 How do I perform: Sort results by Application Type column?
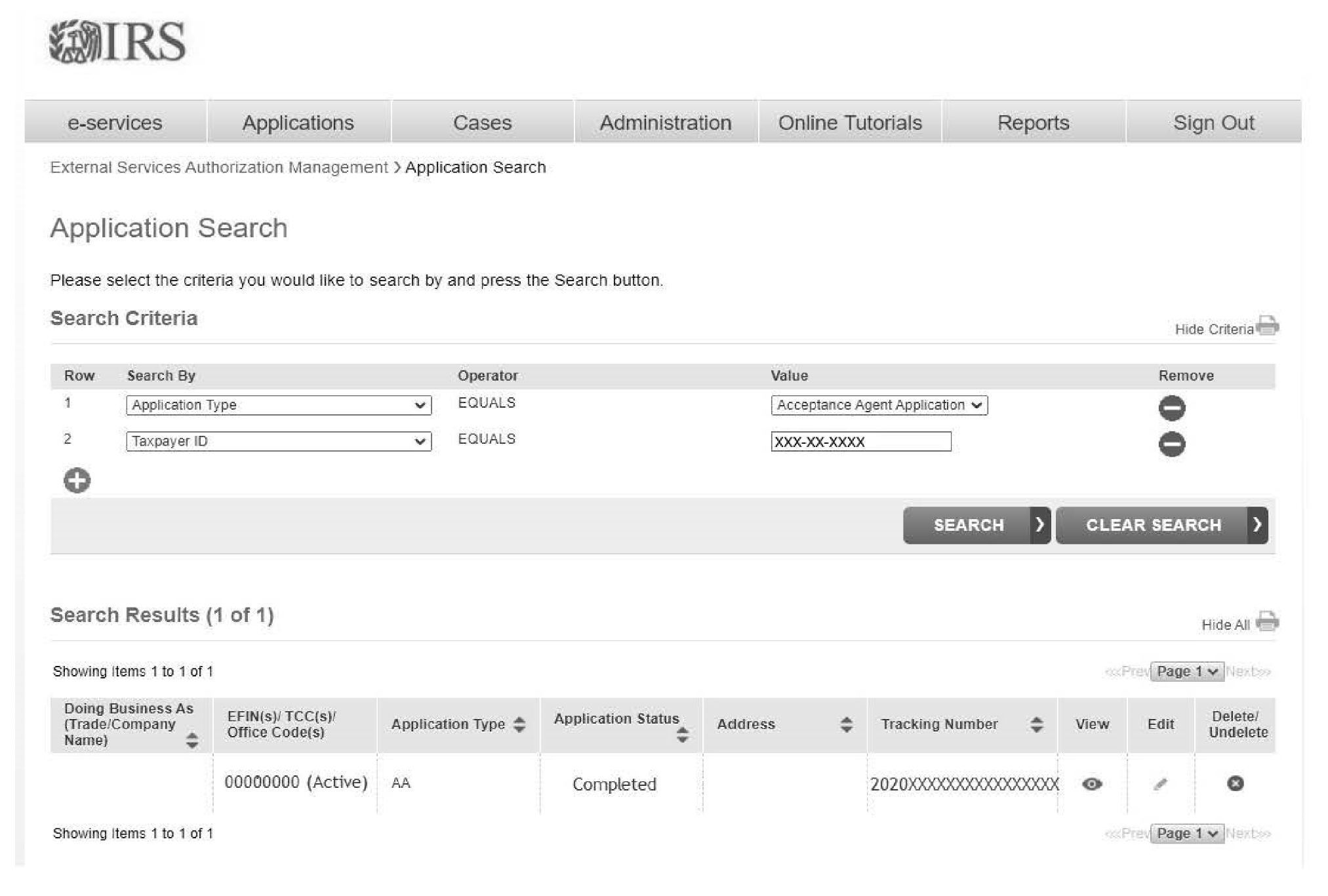click(x=519, y=724)
